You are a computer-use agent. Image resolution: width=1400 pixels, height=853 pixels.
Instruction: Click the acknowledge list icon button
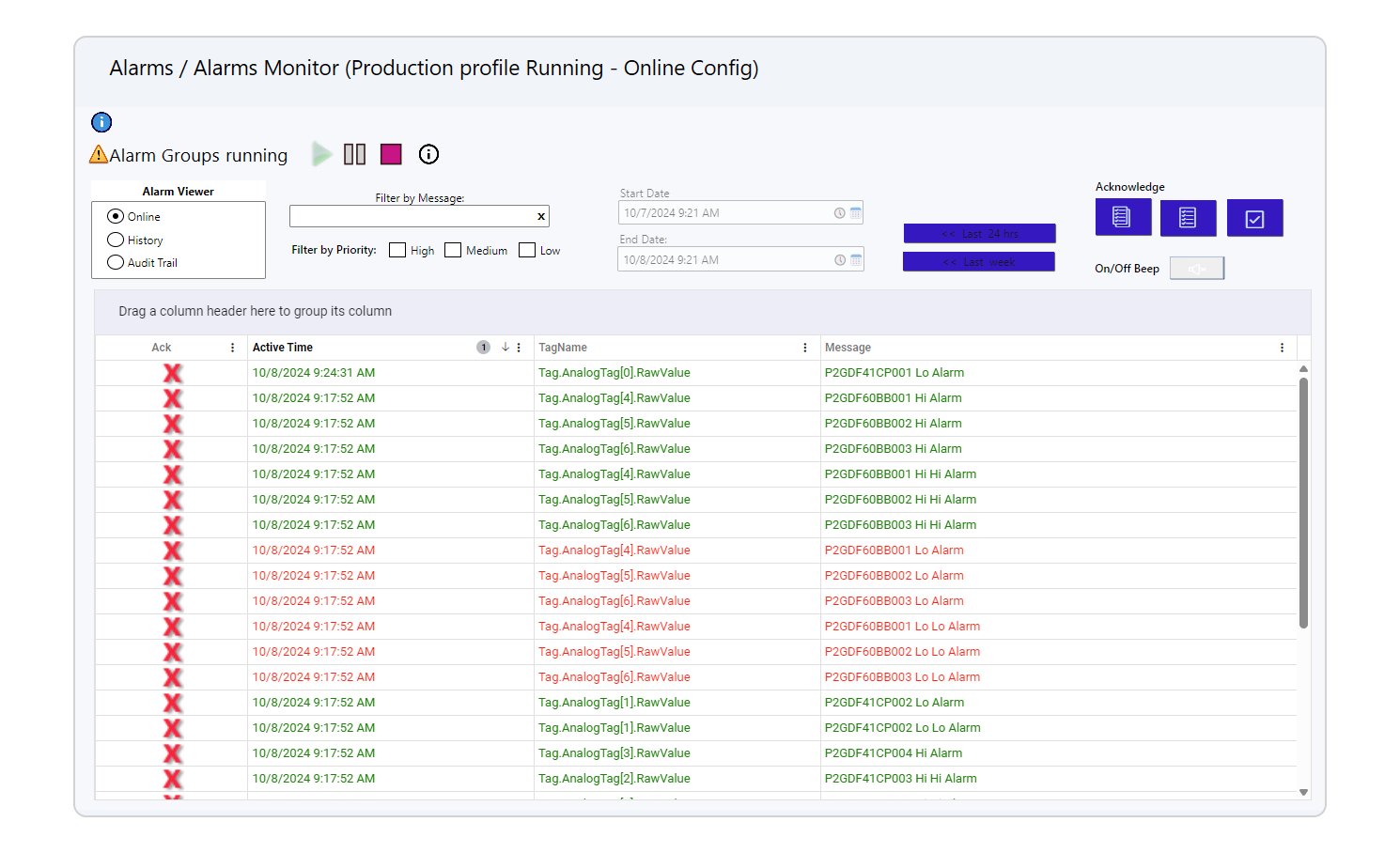[x=1188, y=218]
